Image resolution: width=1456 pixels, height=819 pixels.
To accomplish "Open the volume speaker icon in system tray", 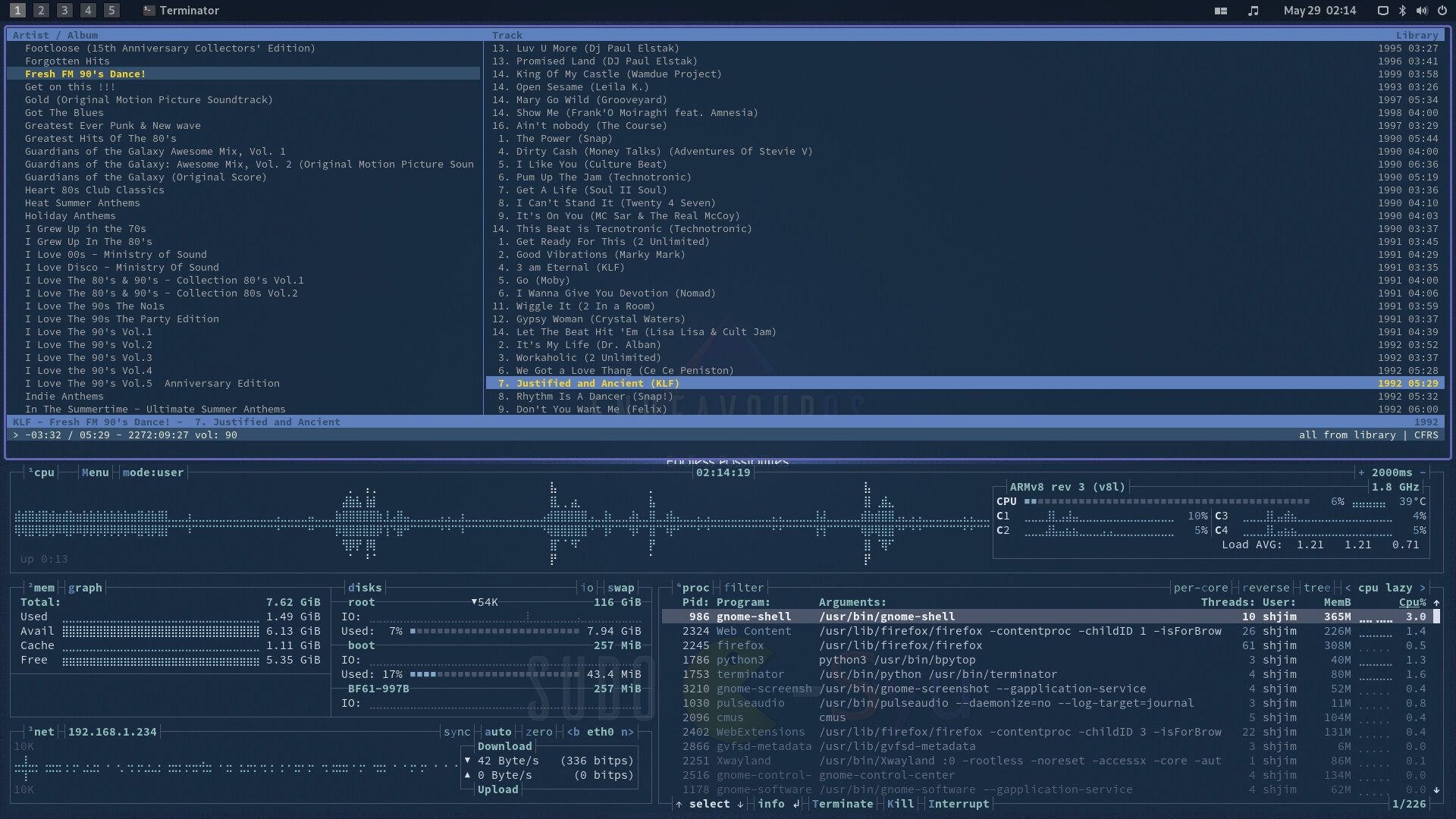I will (x=1422, y=11).
